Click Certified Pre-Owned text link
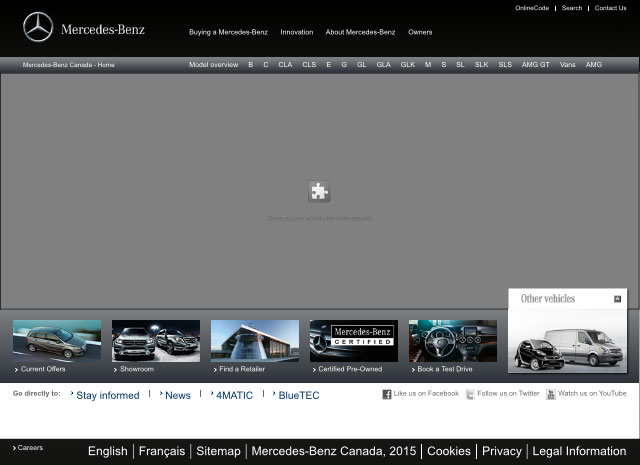Viewport: 640px width, 465px height. [350, 369]
